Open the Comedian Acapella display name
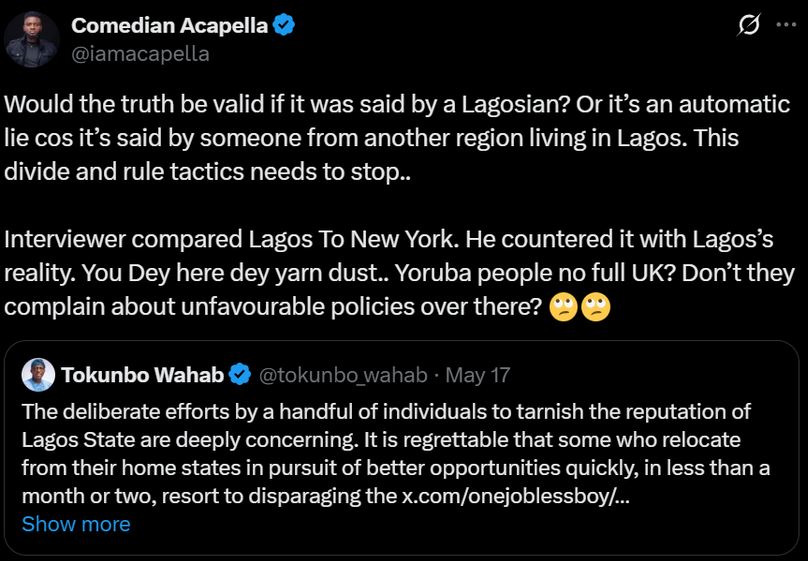 (169, 27)
